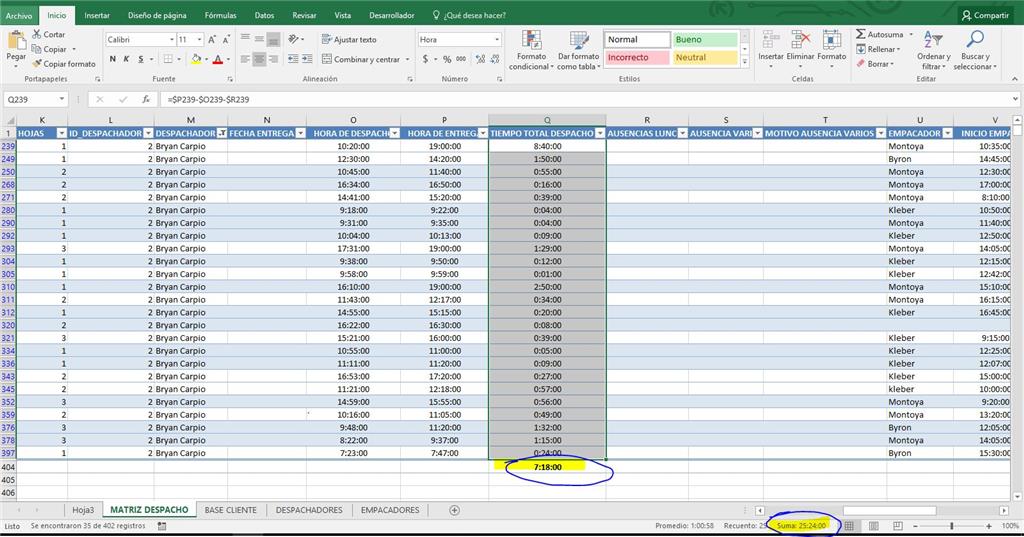Open number format Hora dropdown
The image size is (1024, 537).
click(497, 40)
